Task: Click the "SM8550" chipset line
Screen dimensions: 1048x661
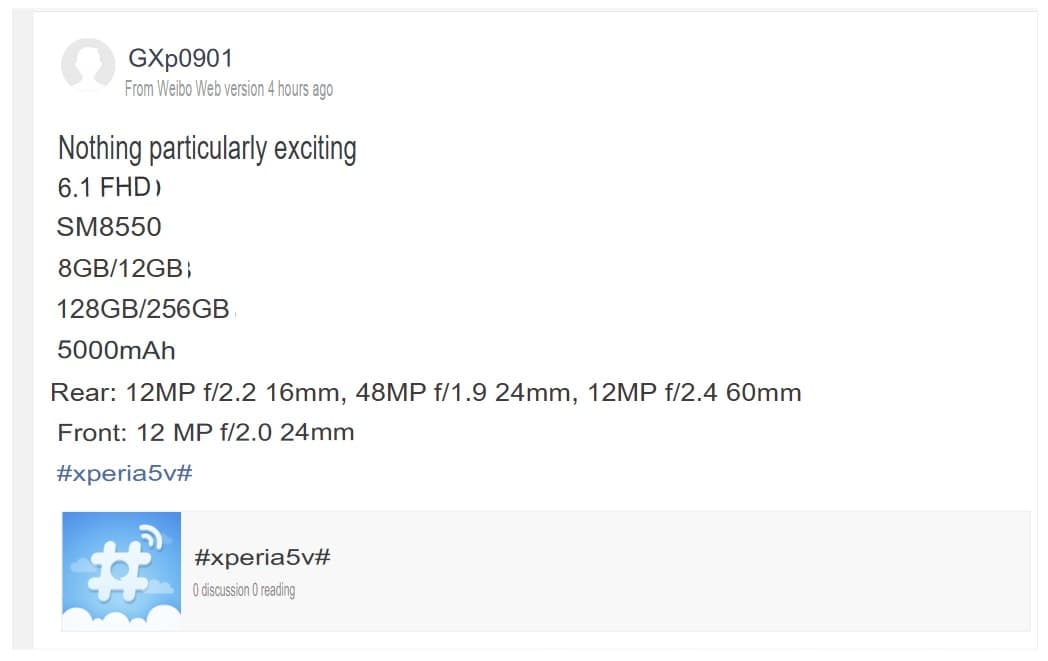Action: [108, 227]
